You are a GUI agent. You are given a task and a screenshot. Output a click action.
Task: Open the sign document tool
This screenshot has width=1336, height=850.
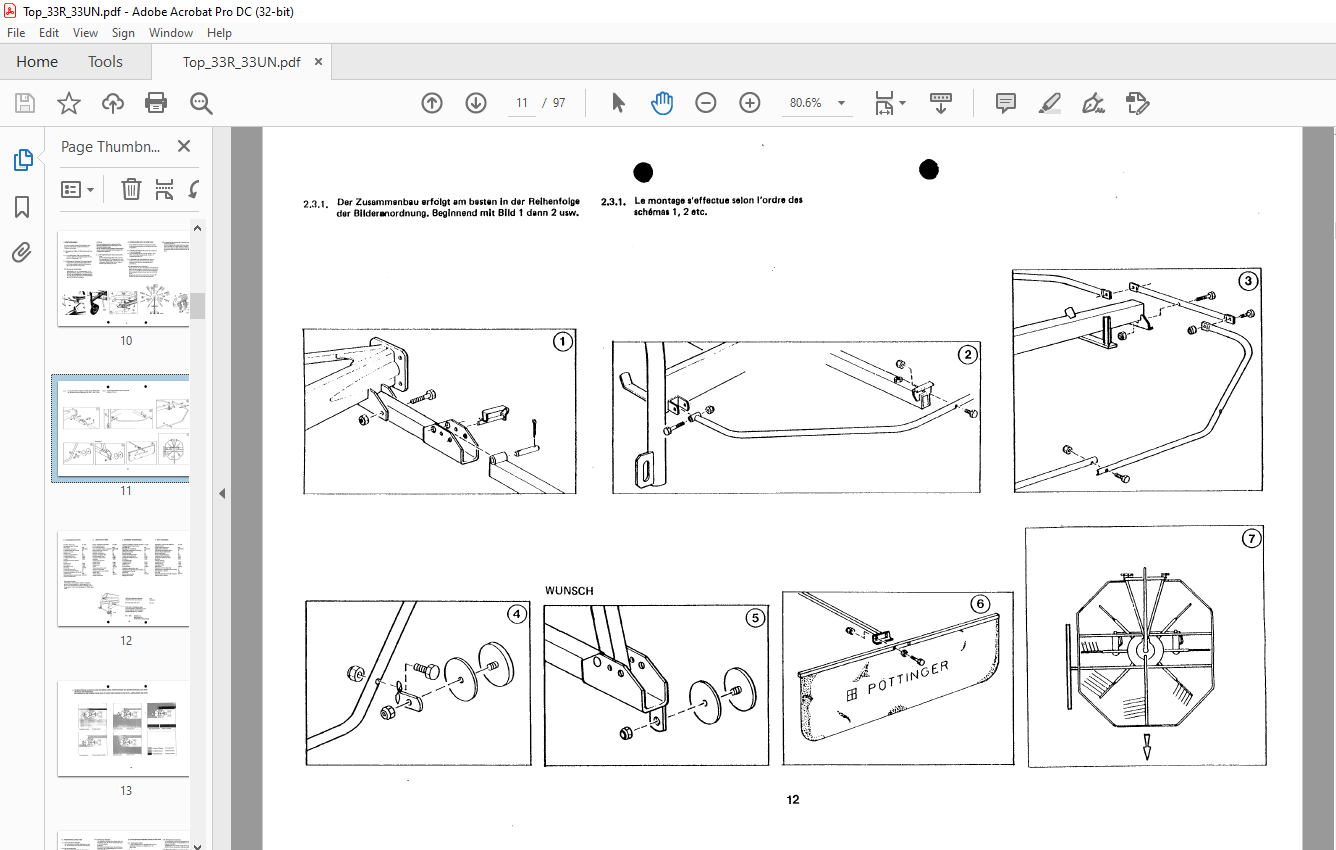pyautogui.click(x=1094, y=103)
